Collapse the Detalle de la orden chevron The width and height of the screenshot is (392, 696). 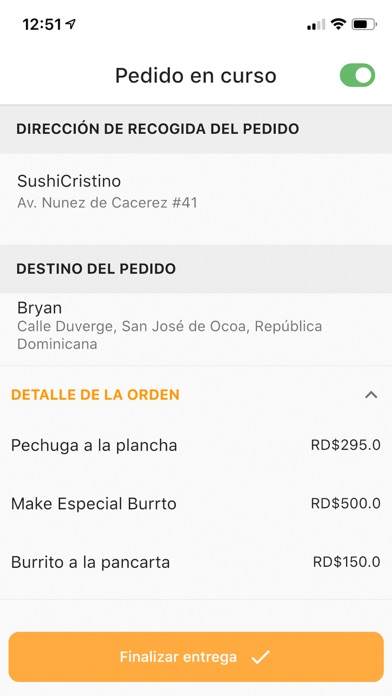[x=371, y=395]
